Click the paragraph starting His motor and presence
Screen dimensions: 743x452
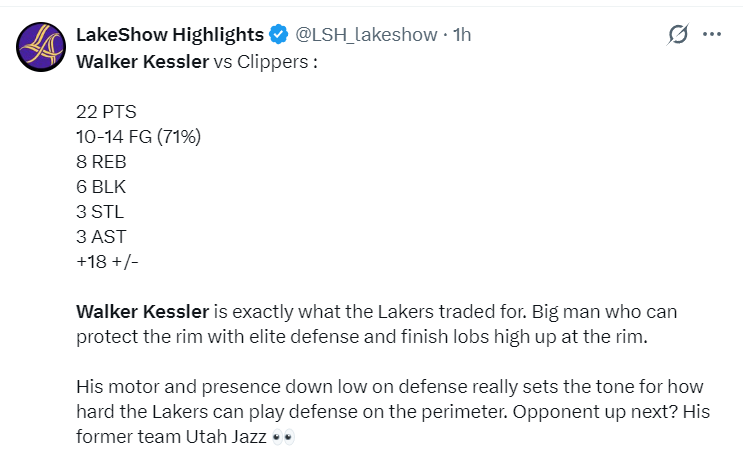(x=393, y=412)
